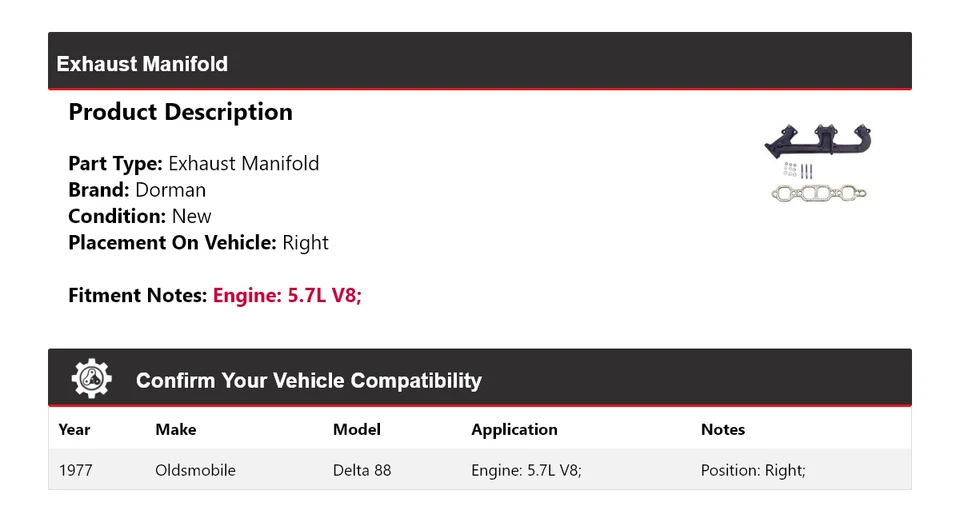The height and width of the screenshot is (522, 960).
Task: Click the Brand: Dorman line
Action: click(x=137, y=190)
